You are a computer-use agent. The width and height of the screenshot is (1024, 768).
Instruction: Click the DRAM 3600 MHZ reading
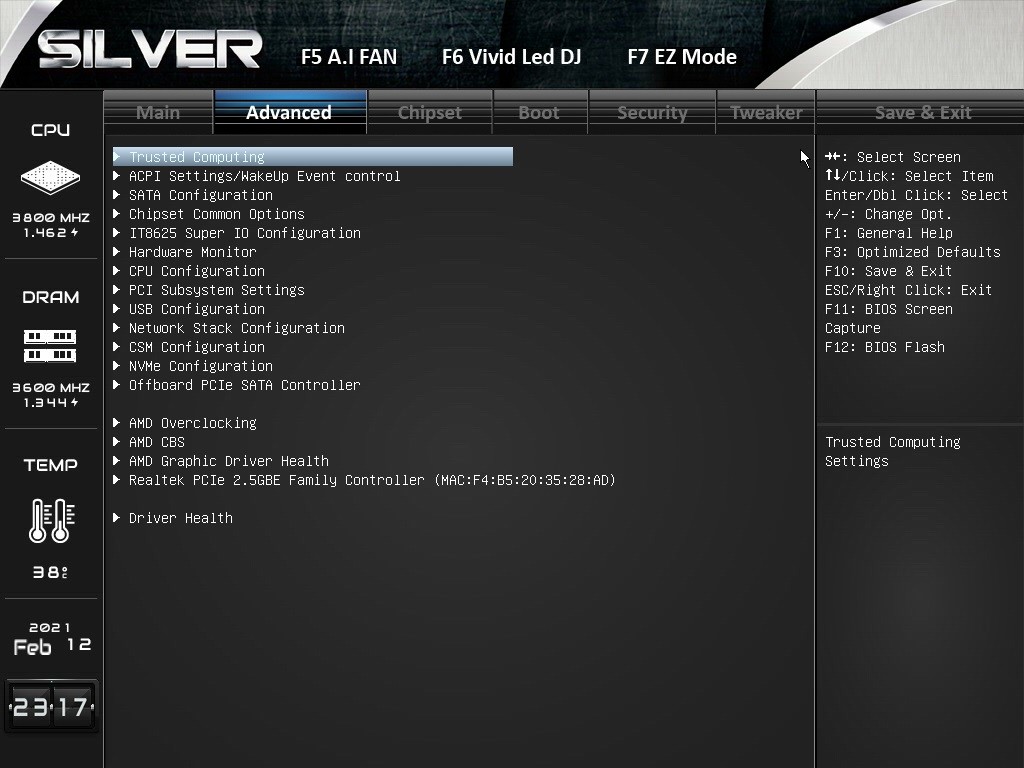[x=51, y=387]
